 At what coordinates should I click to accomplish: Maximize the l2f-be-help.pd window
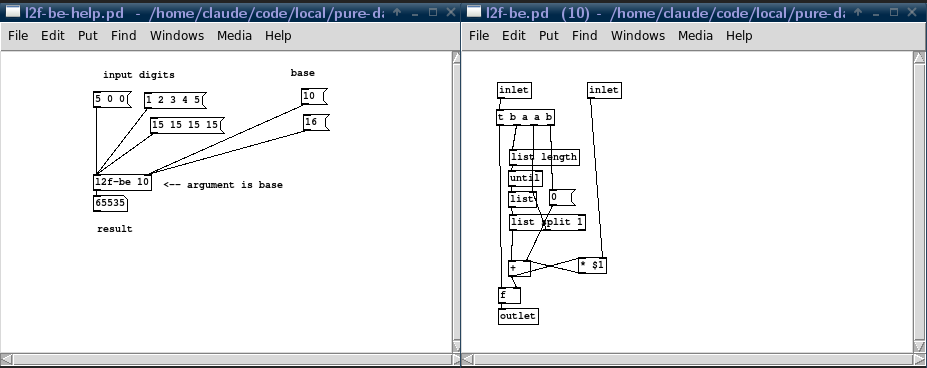tap(433, 12)
